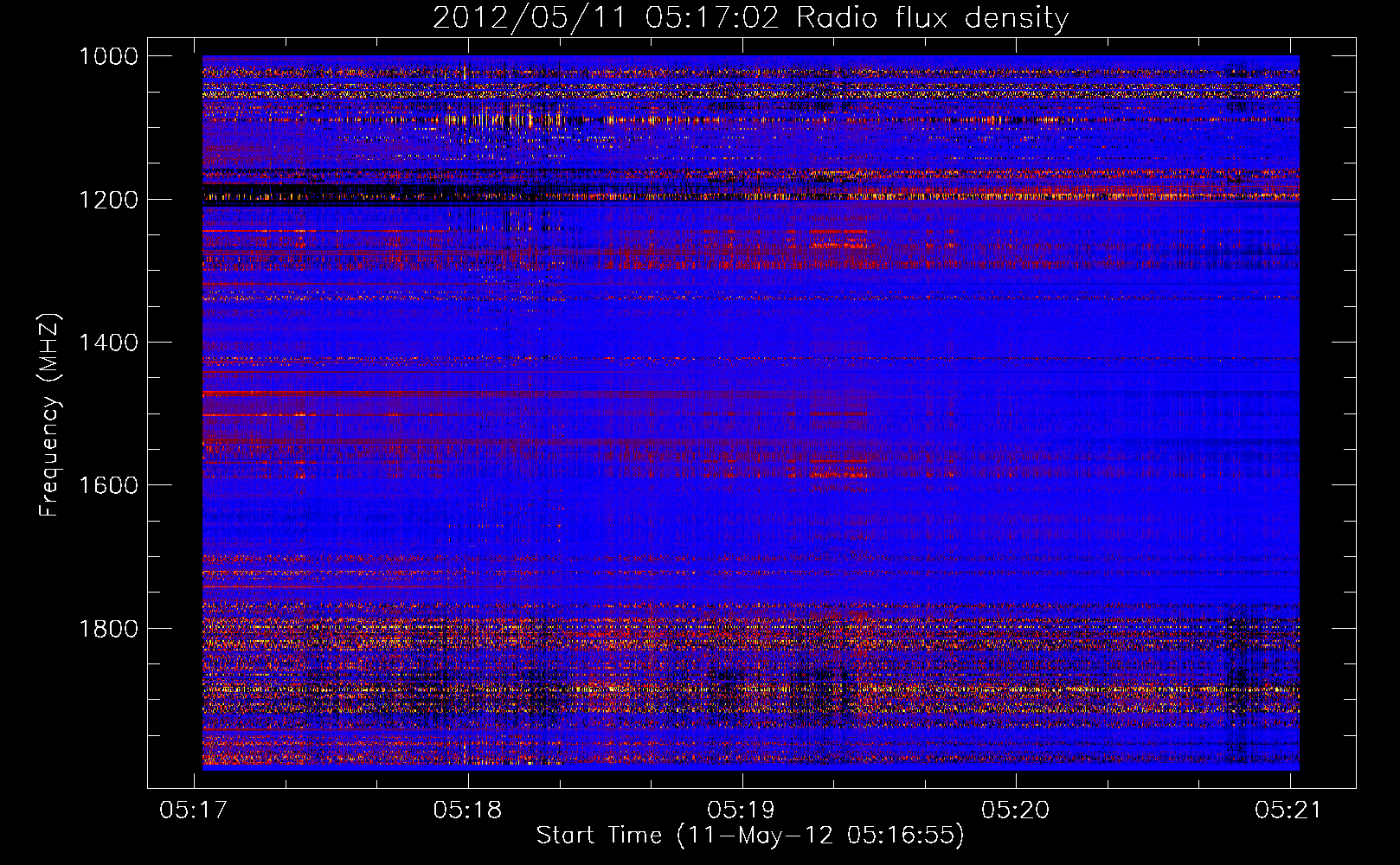
Task: Select the '1600' frequency axis label
Action: click(108, 485)
